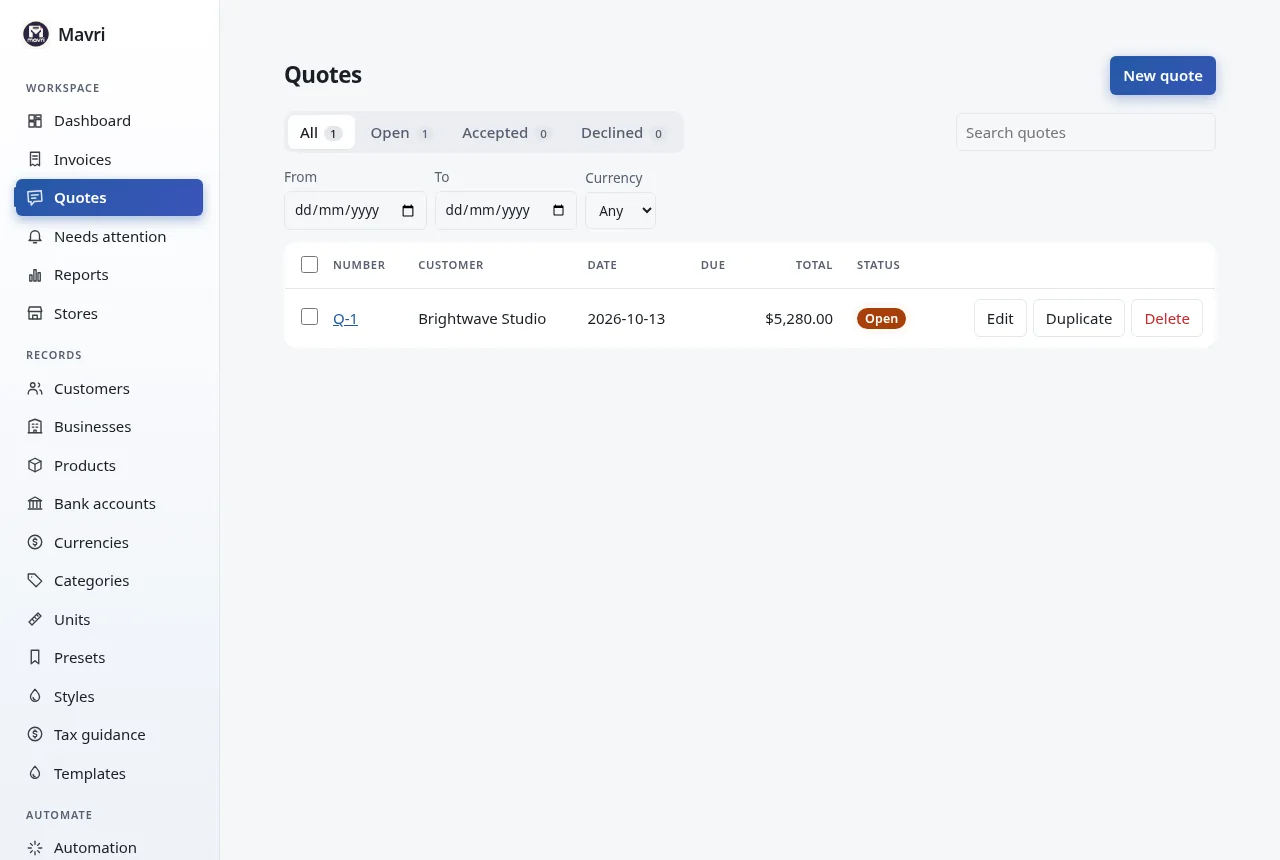Tick the checkbox for quote Q-1

tap(309, 317)
